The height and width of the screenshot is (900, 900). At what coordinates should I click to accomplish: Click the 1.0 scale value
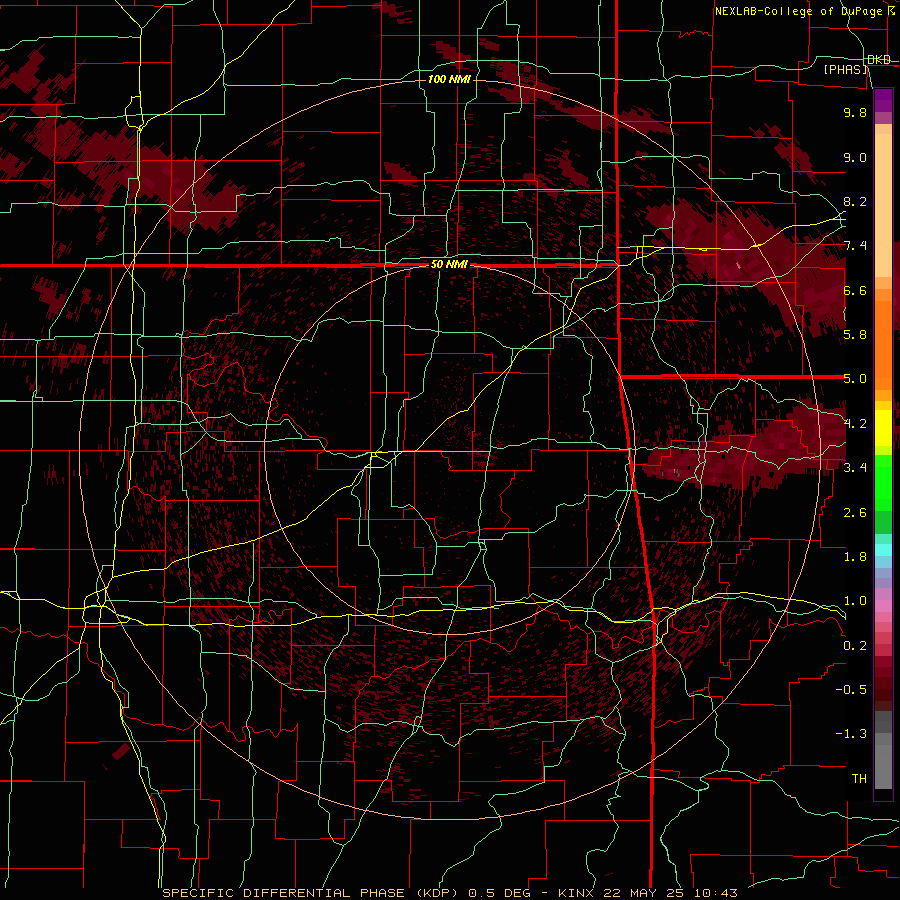[855, 601]
